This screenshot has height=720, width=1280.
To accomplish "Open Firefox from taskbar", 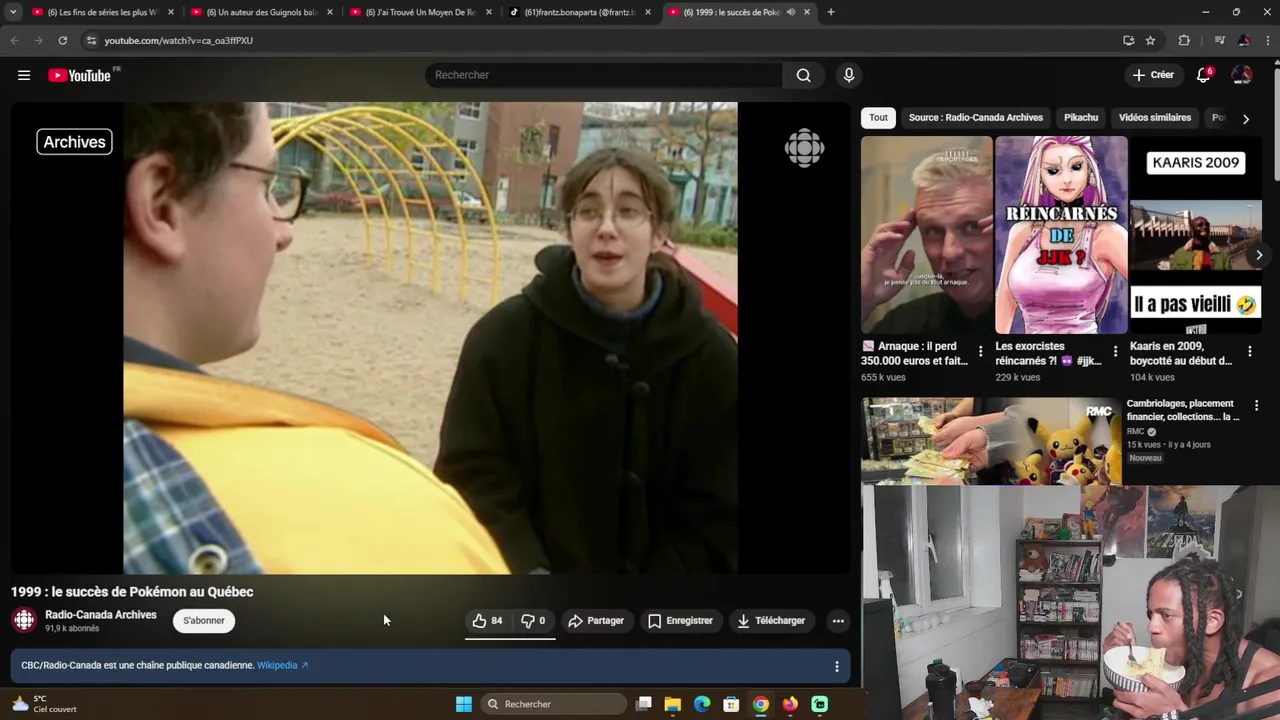I will coord(790,704).
